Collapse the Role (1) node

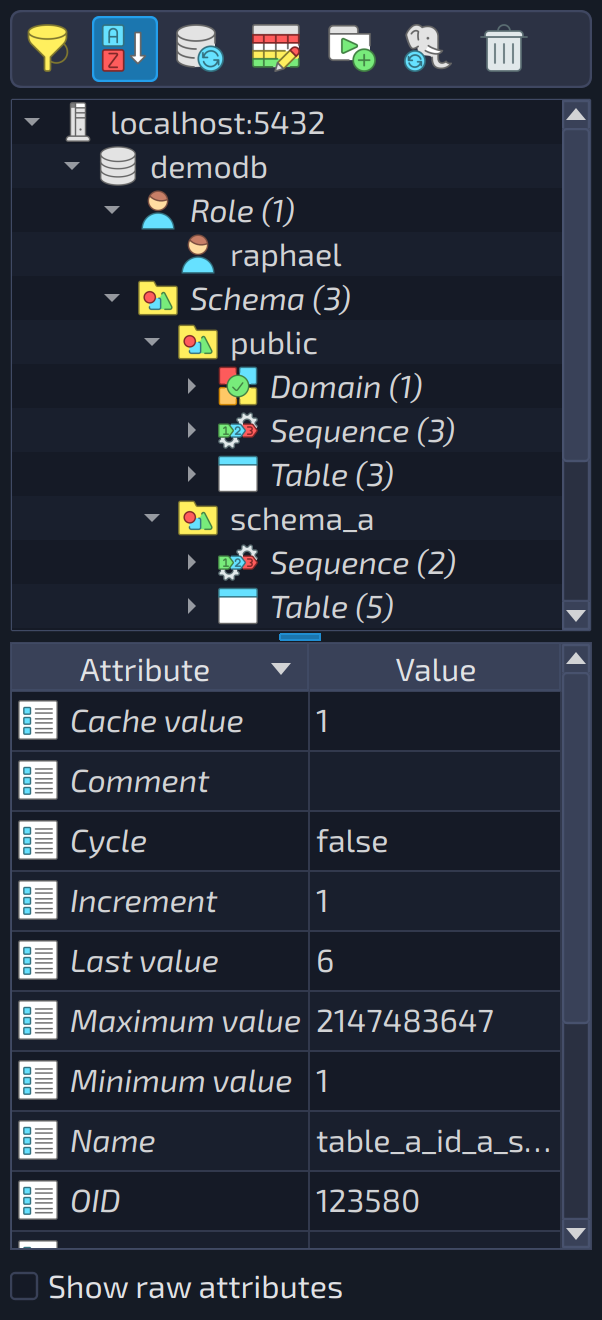pos(113,211)
